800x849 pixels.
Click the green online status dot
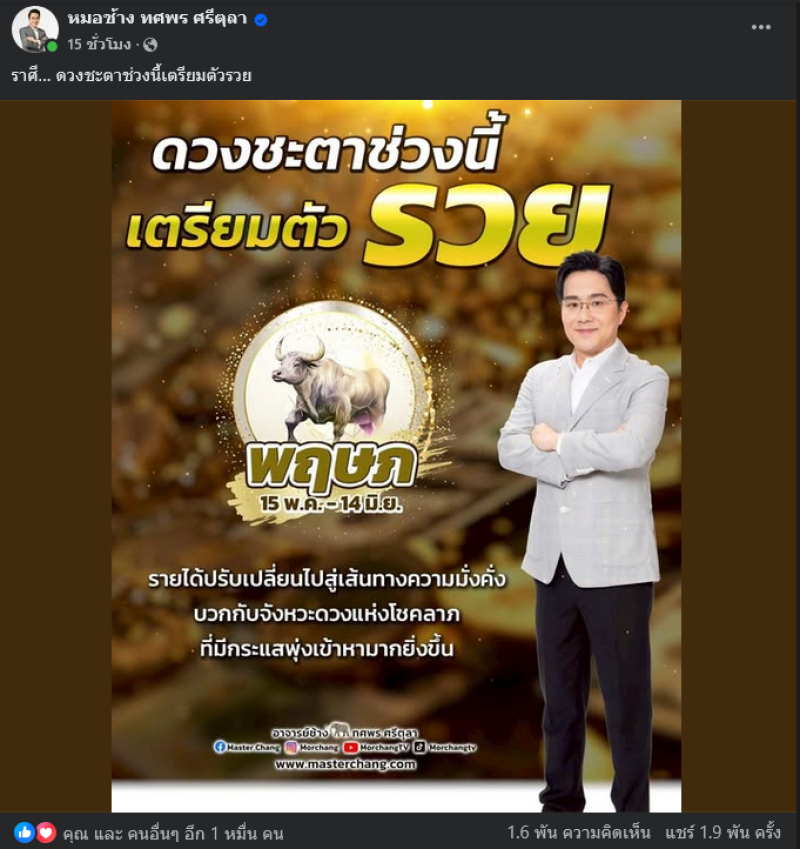click(52, 47)
